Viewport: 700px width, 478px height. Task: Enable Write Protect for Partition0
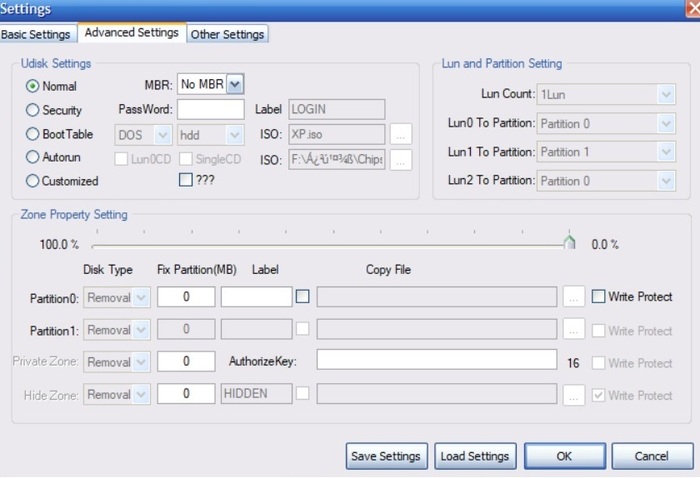click(x=599, y=297)
